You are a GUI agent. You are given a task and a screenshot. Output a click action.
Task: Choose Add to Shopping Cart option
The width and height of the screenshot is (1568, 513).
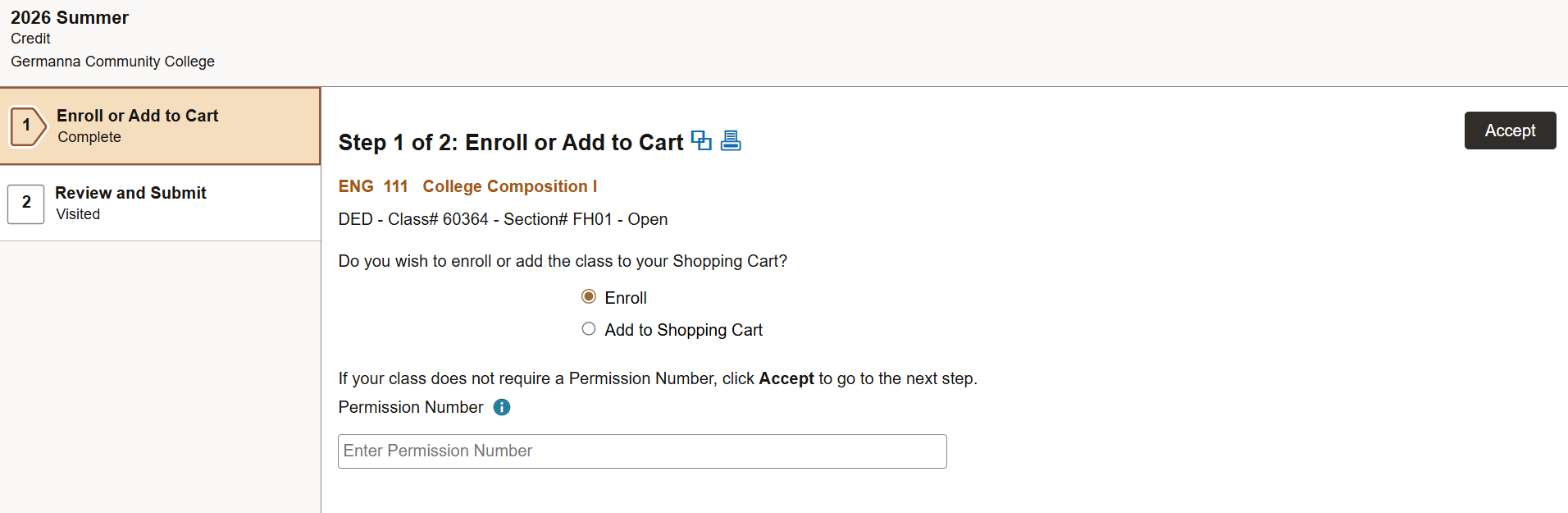tap(589, 328)
